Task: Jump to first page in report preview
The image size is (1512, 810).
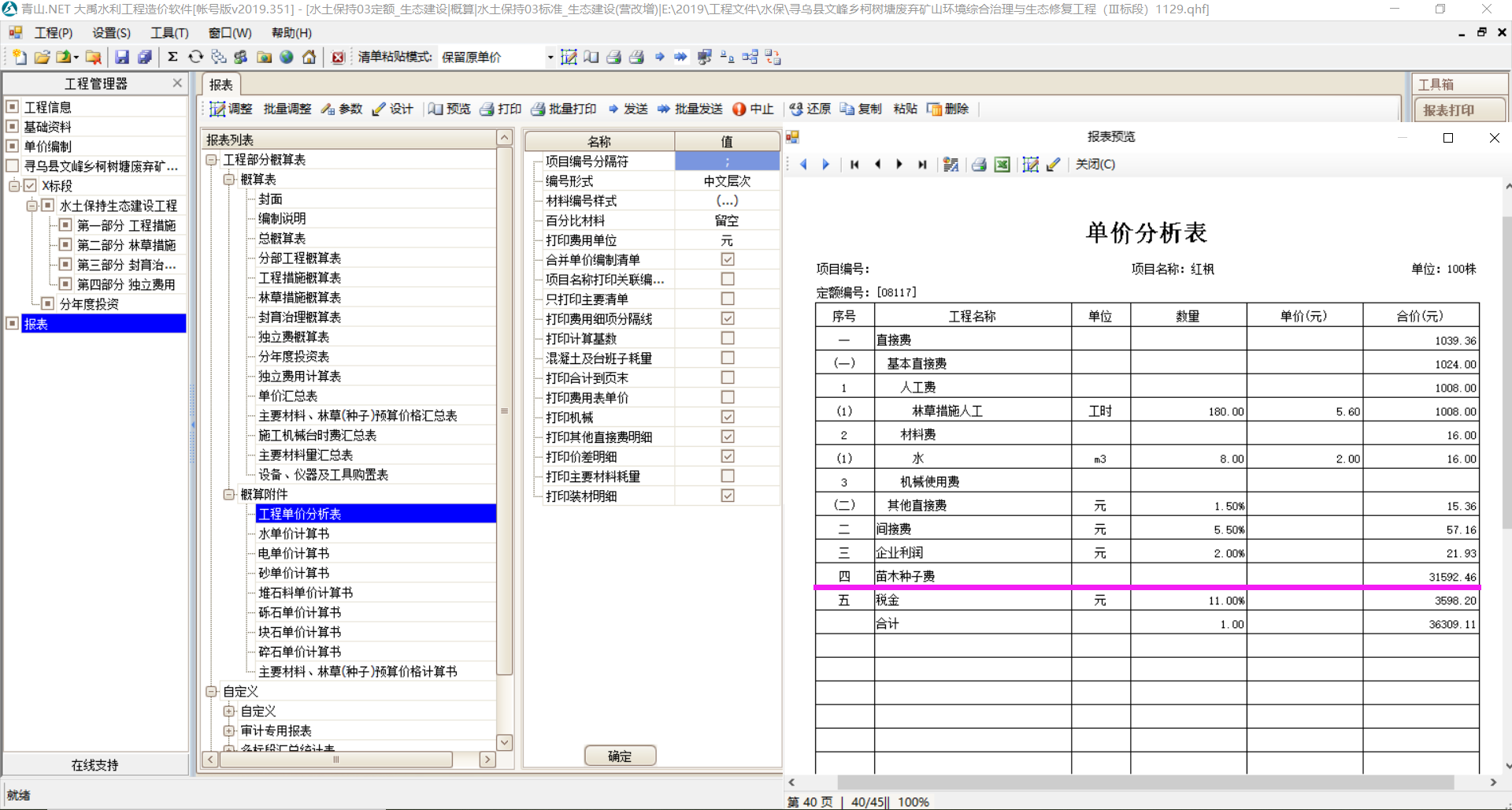Action: 854,165
